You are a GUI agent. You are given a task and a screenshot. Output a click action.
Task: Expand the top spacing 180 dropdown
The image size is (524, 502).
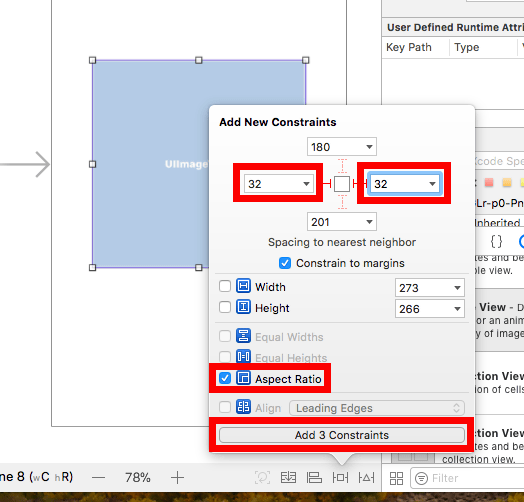click(x=369, y=147)
